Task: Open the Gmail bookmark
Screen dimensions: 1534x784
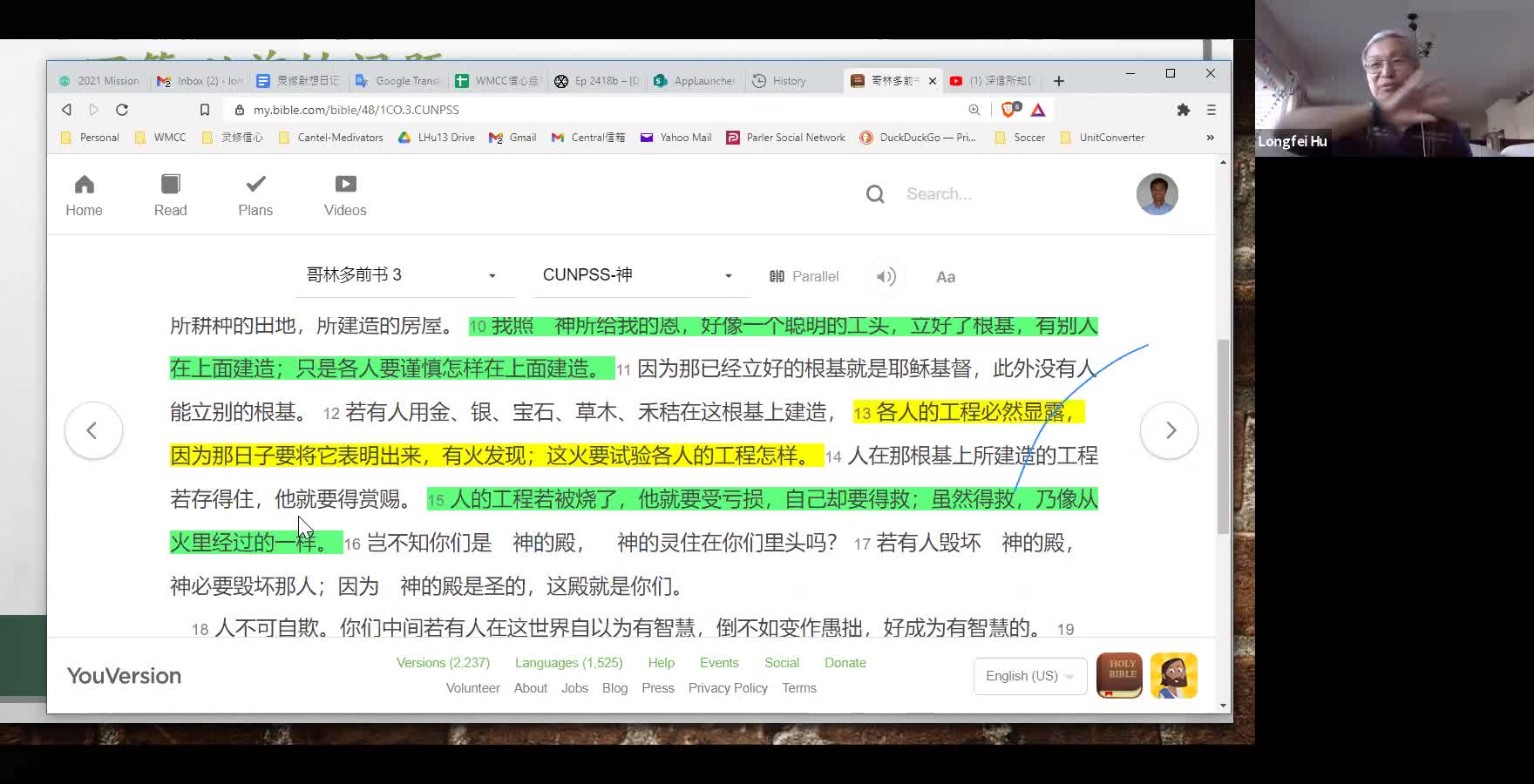Action: click(512, 138)
